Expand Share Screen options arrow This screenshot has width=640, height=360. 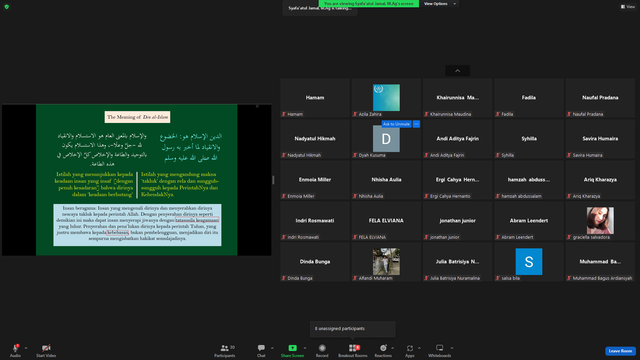(x=304, y=348)
